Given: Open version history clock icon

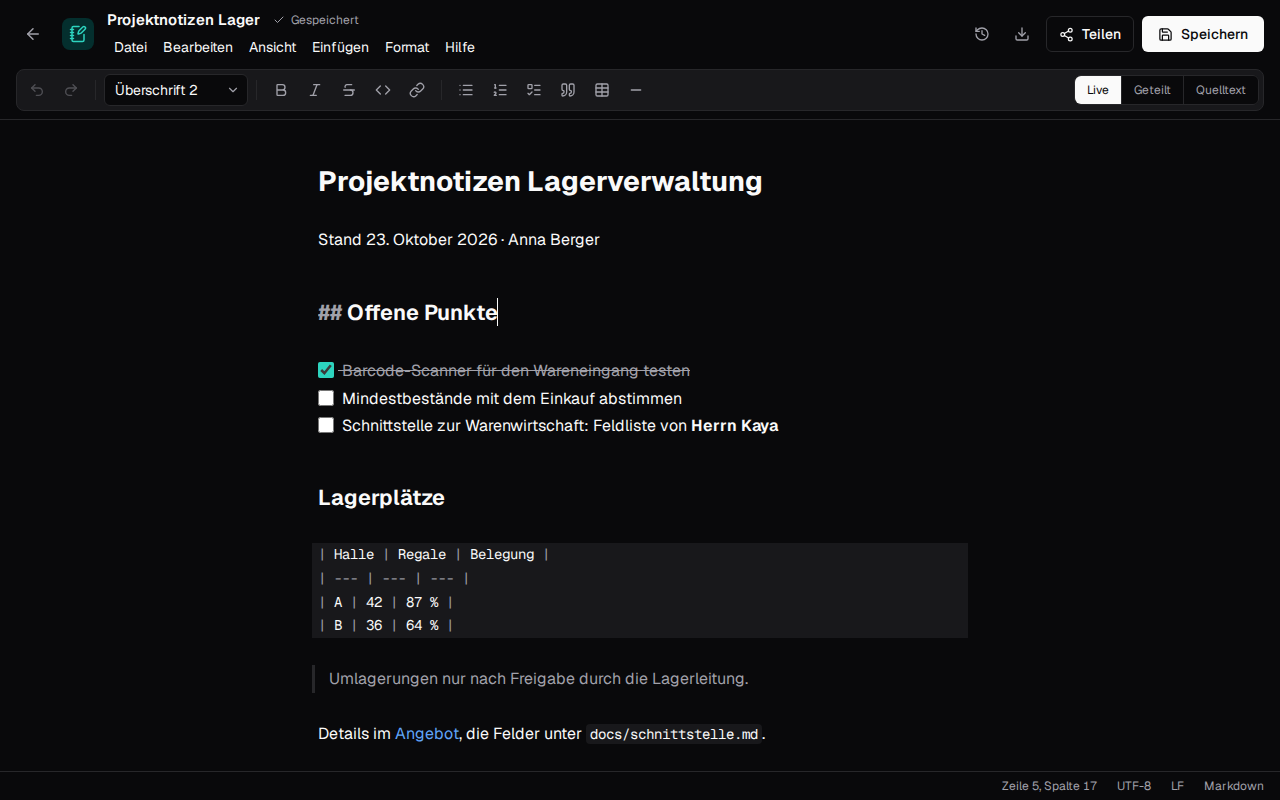Looking at the screenshot, I should 982,34.
